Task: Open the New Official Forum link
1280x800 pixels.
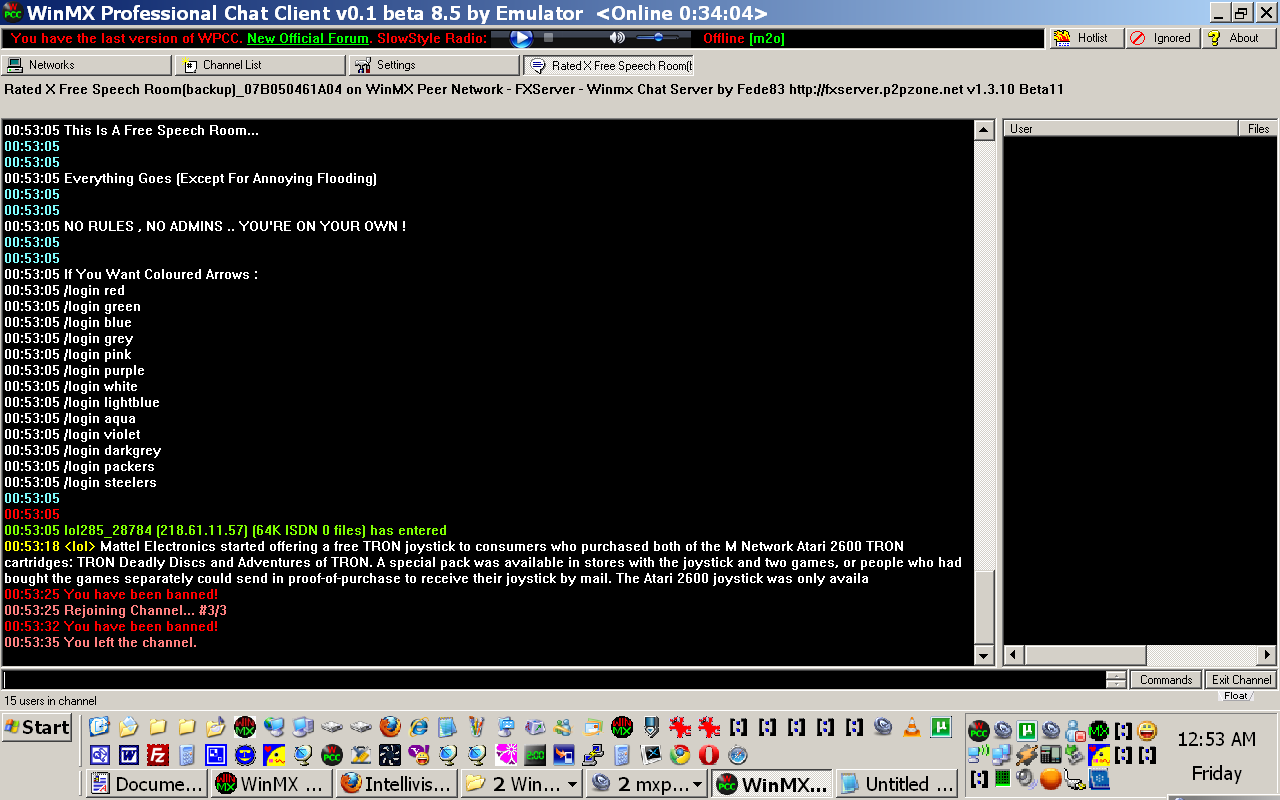Action: [308, 38]
